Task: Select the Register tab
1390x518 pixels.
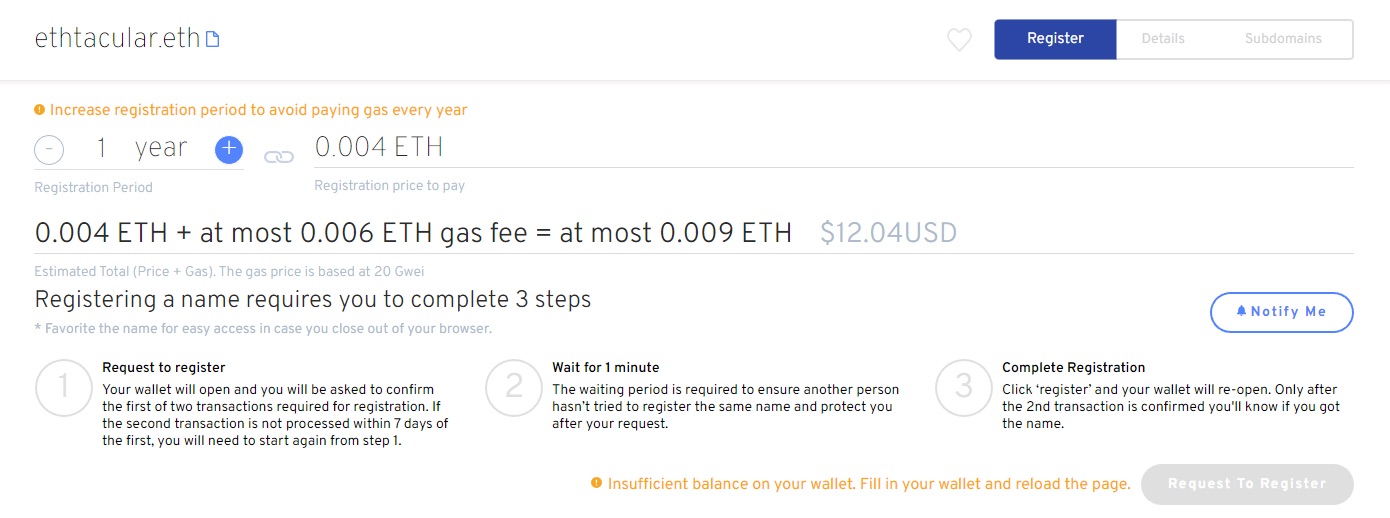Action: click(x=1055, y=39)
